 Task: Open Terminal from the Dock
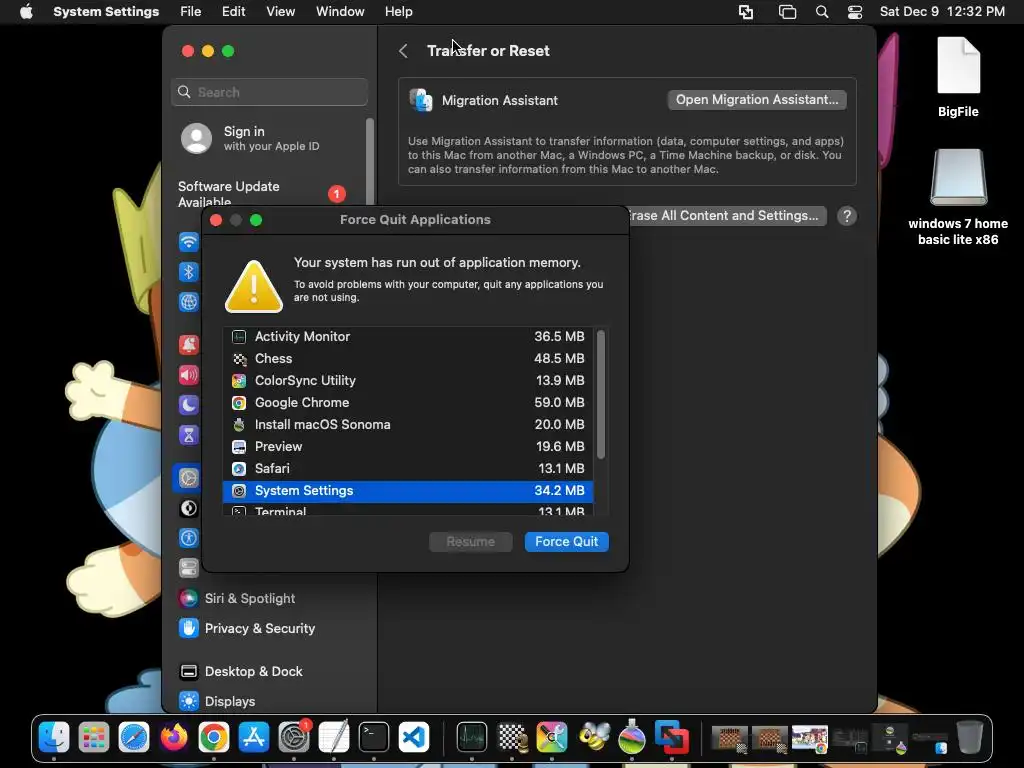(374, 738)
